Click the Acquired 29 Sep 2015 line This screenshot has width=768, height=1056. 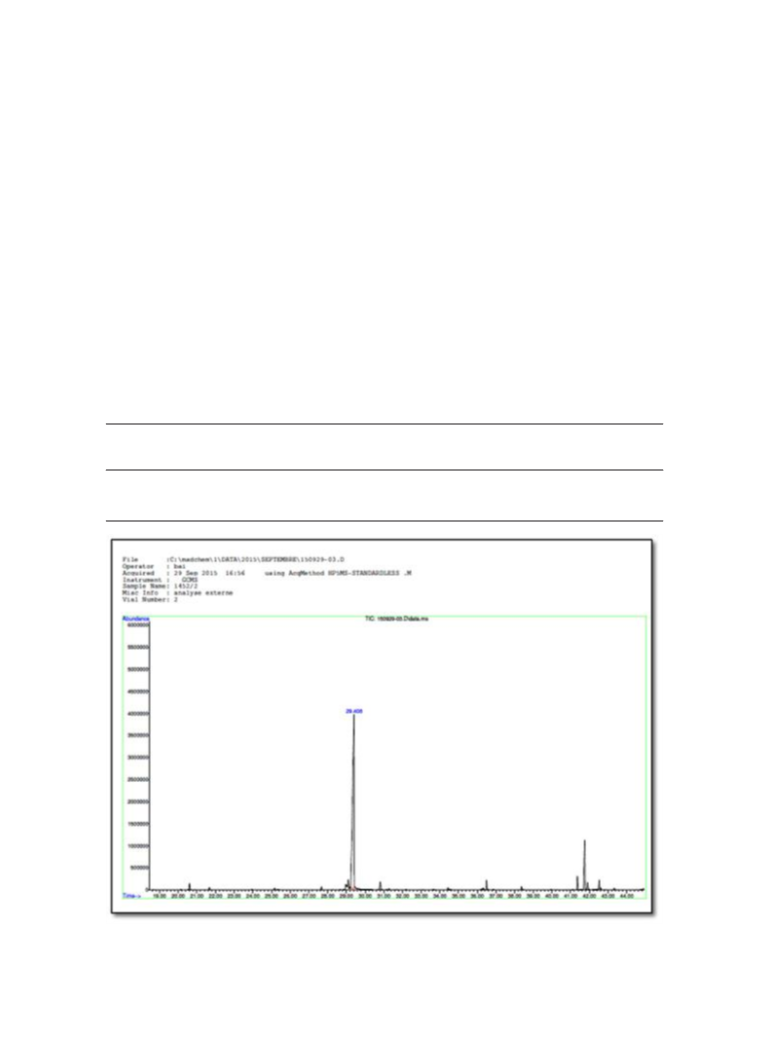(266, 573)
